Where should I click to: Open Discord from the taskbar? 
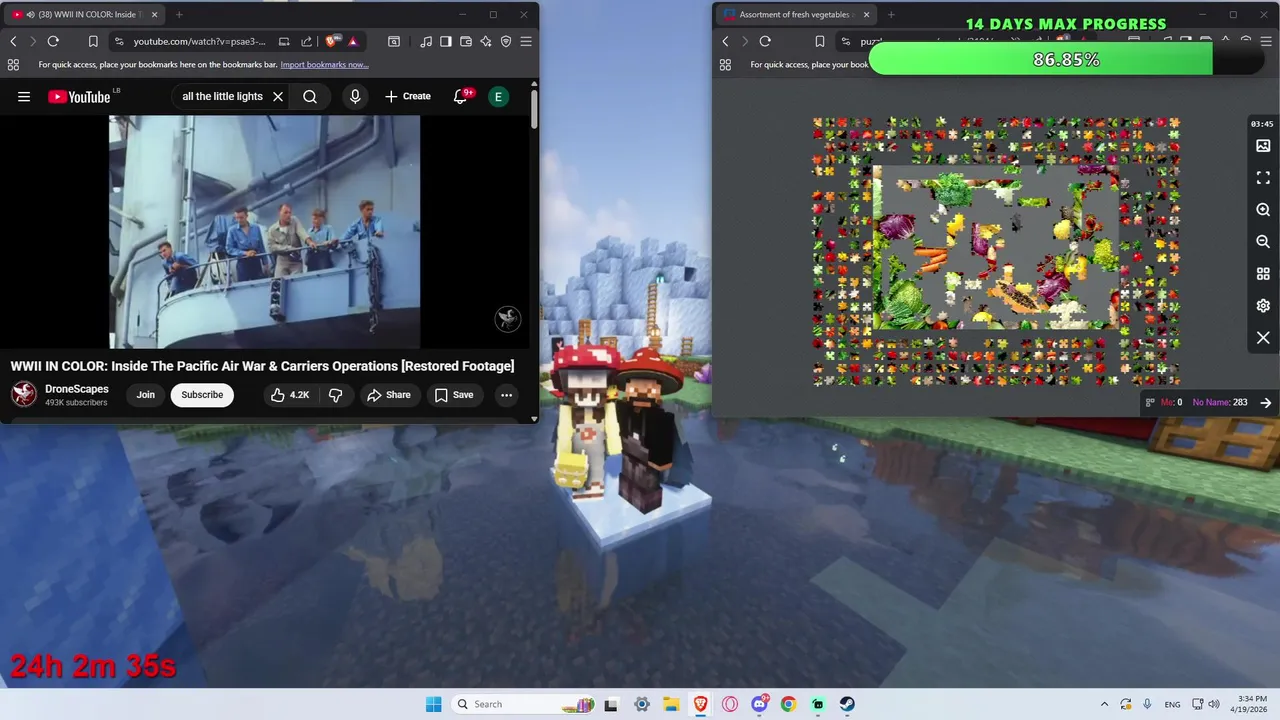click(x=759, y=704)
